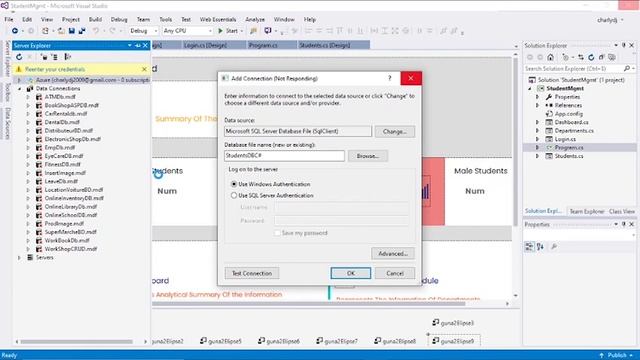Screen dimensions: 640x360
Task: Click Cancel in Add Connection dialog
Action: coord(395,273)
